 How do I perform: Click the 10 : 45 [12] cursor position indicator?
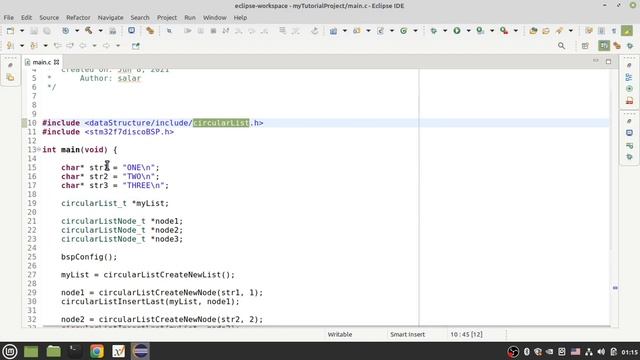[x=467, y=334]
